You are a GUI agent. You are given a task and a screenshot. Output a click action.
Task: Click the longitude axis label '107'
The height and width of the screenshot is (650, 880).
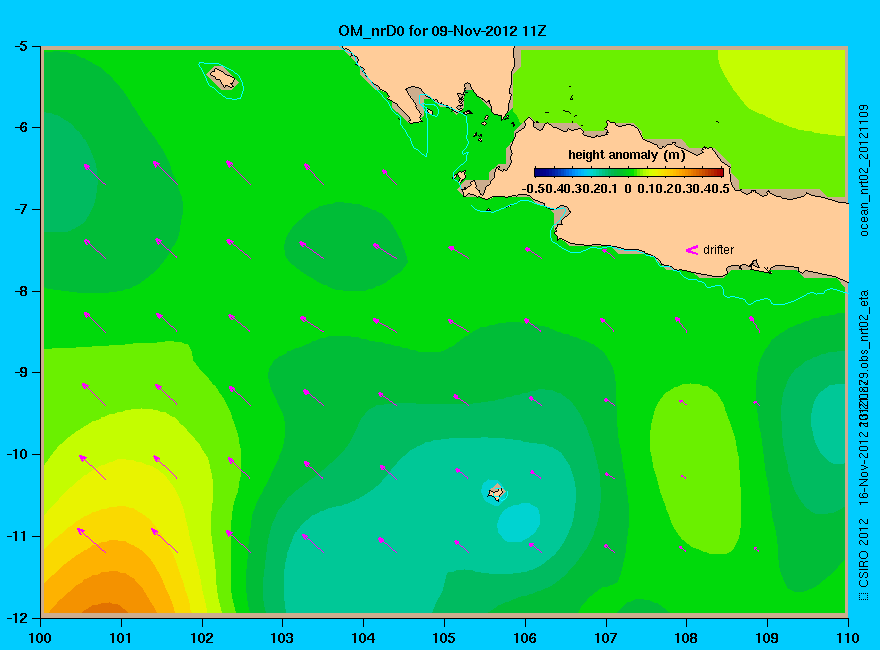(x=606, y=638)
